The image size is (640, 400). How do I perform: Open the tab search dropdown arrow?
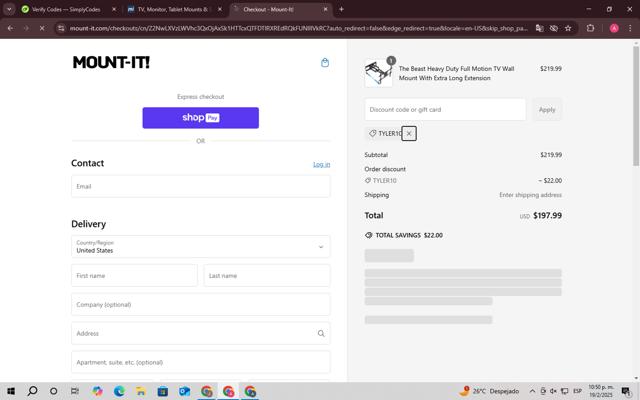click(x=9, y=9)
